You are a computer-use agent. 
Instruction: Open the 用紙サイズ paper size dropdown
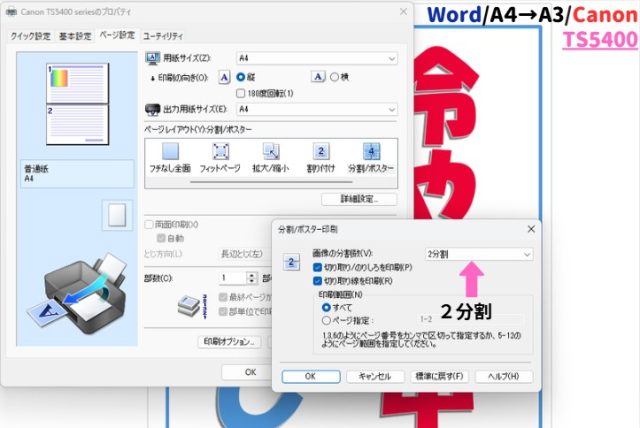[x=317, y=58]
